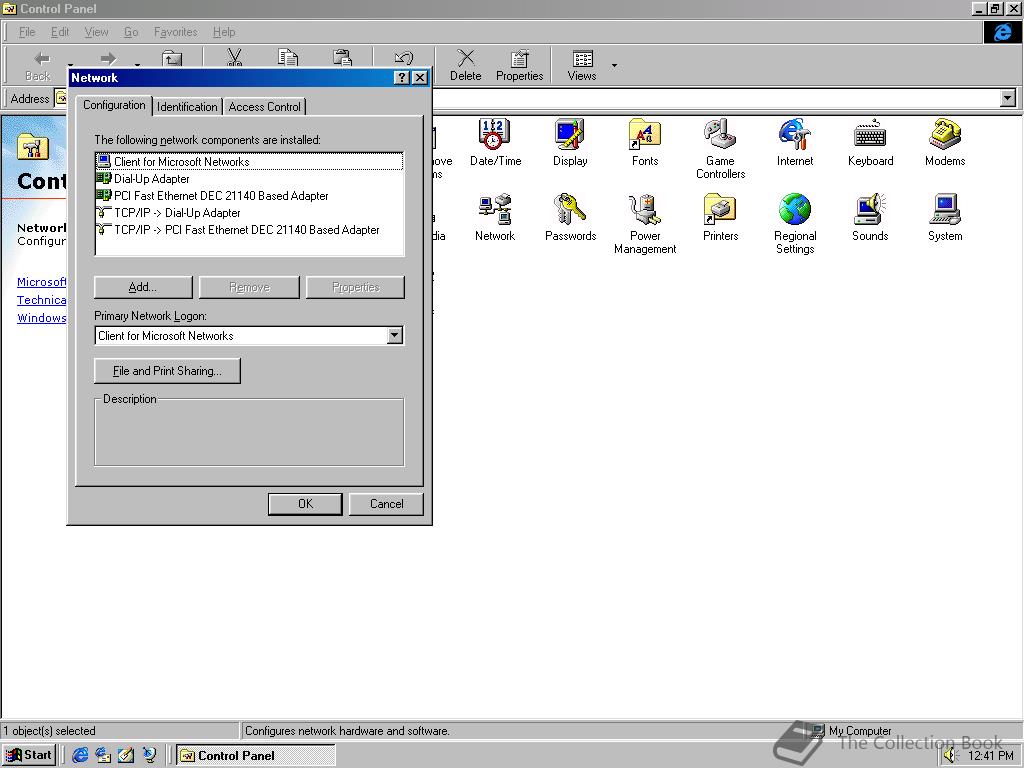Open the Printers folder icon
The width and height of the screenshot is (1024, 768).
coord(720,217)
